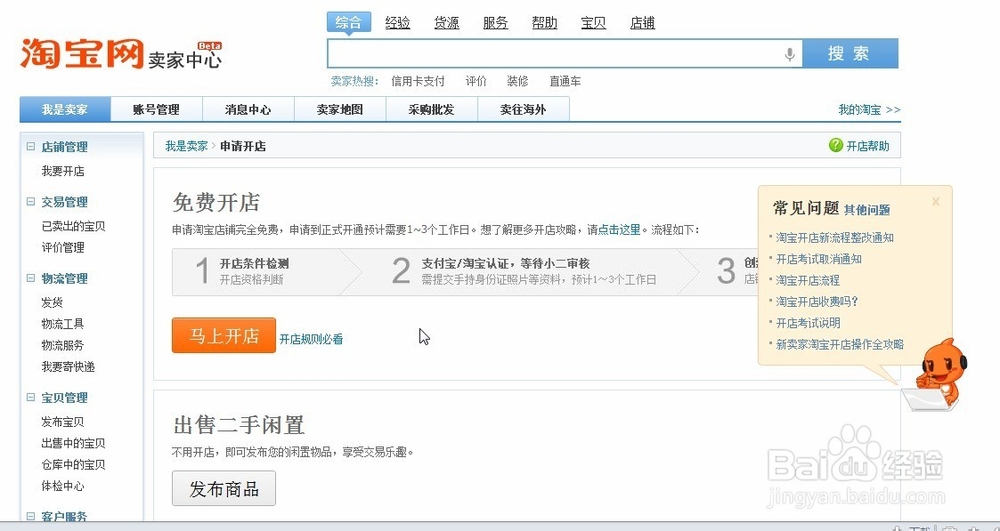1000x531 pixels.
Task: Open 仓库中的宝贝 in sidebar
Action: click(x=73, y=465)
